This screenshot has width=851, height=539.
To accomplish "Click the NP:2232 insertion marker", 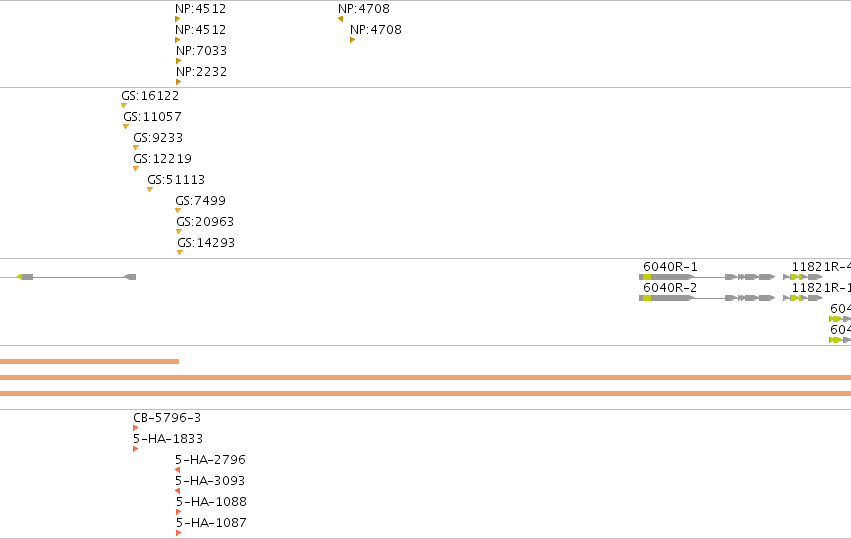I will coord(179,82).
